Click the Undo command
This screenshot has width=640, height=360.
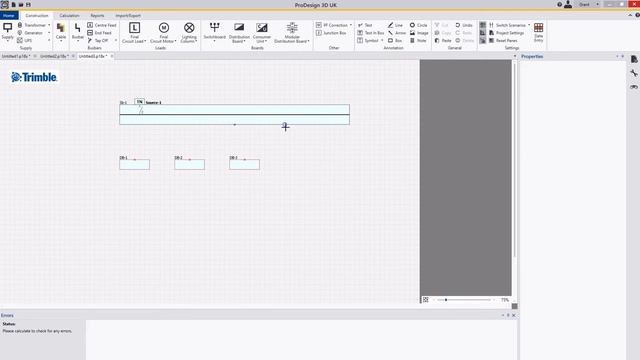(464, 25)
